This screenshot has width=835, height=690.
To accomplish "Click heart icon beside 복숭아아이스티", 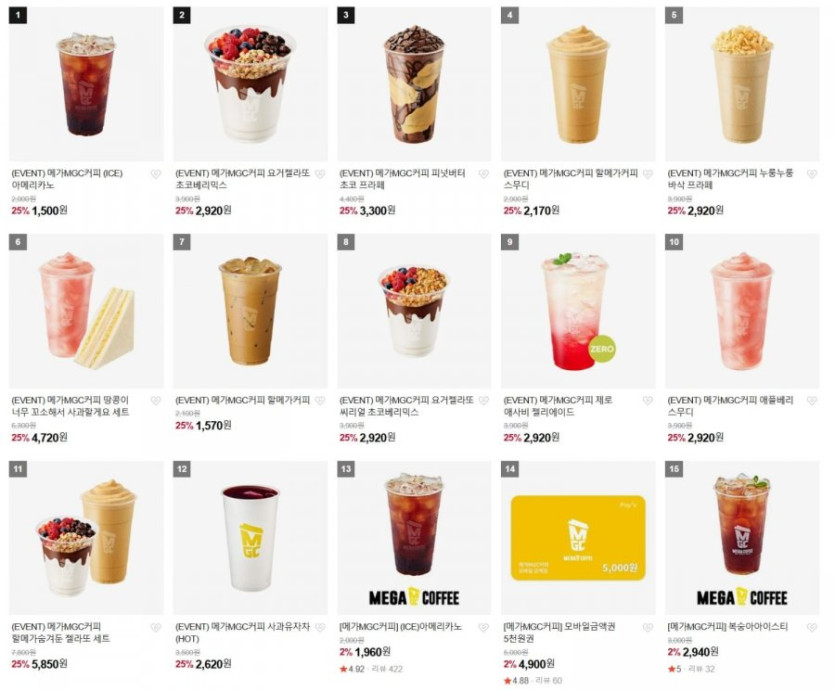I will click(812, 628).
